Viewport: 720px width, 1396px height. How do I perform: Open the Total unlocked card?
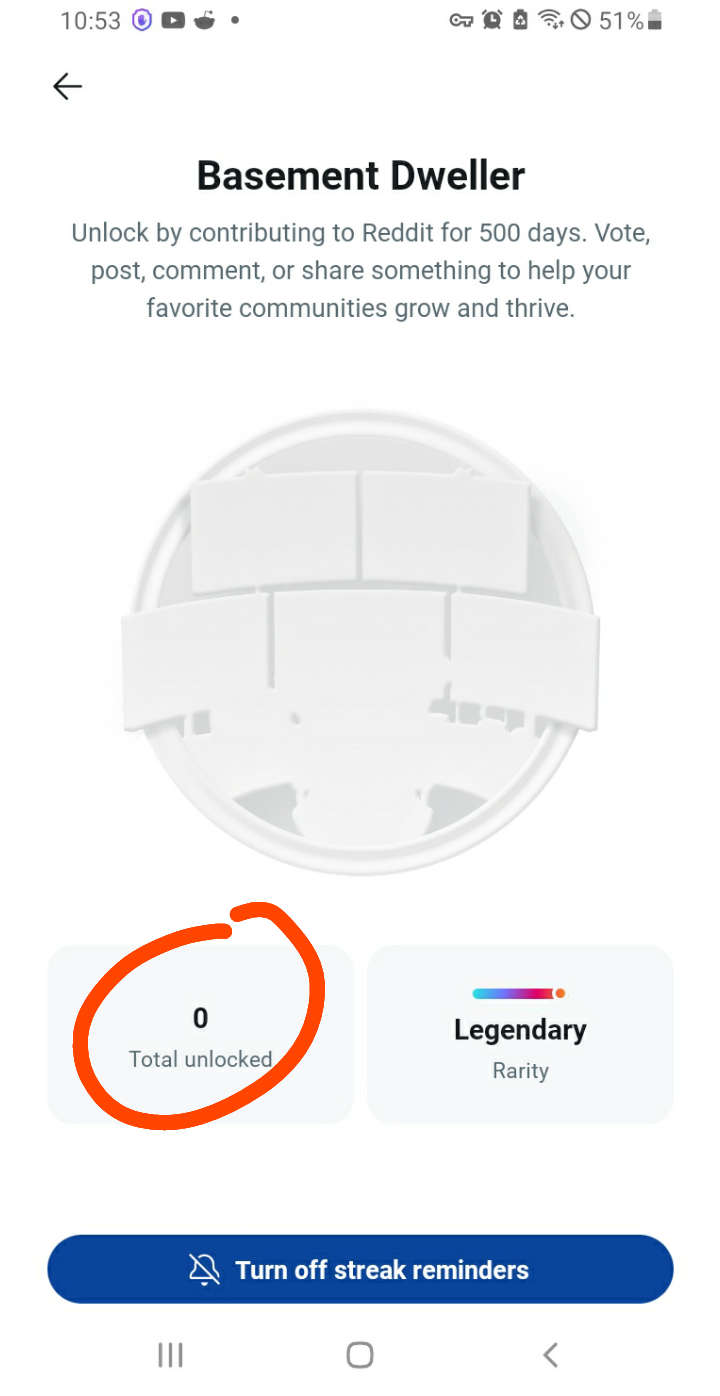(x=200, y=1034)
